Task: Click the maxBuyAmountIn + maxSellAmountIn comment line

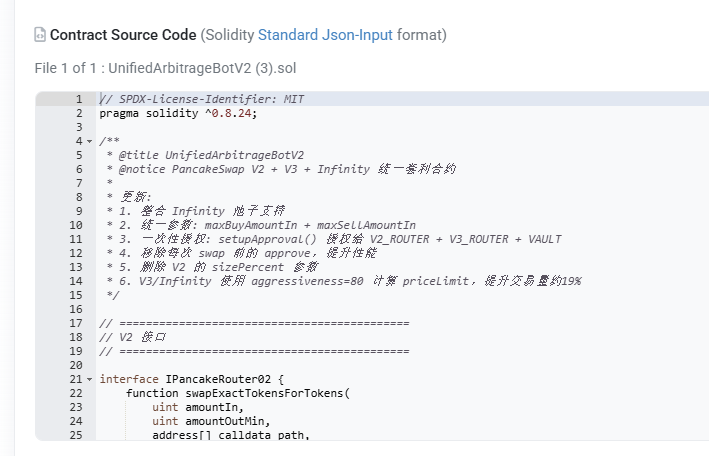Action: coord(261,225)
